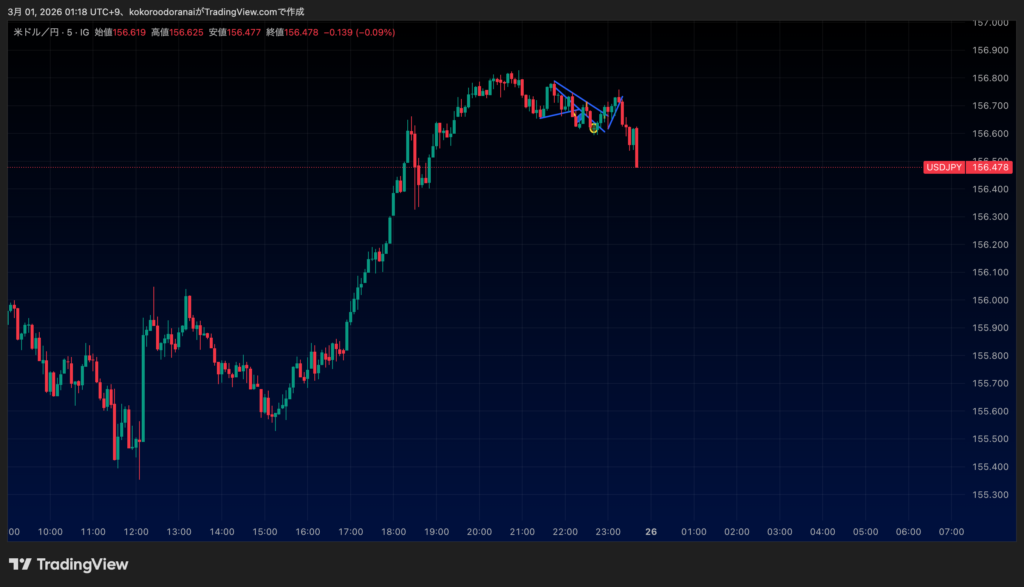This screenshot has width=1024, height=587.
Task: Click the yellow circle marker on chart
Action: coord(594,128)
